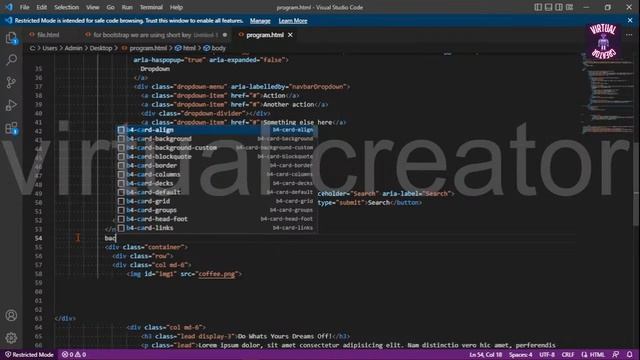Click the Manage link in banner
This screenshot has width=640, height=360.
(x=260, y=21)
